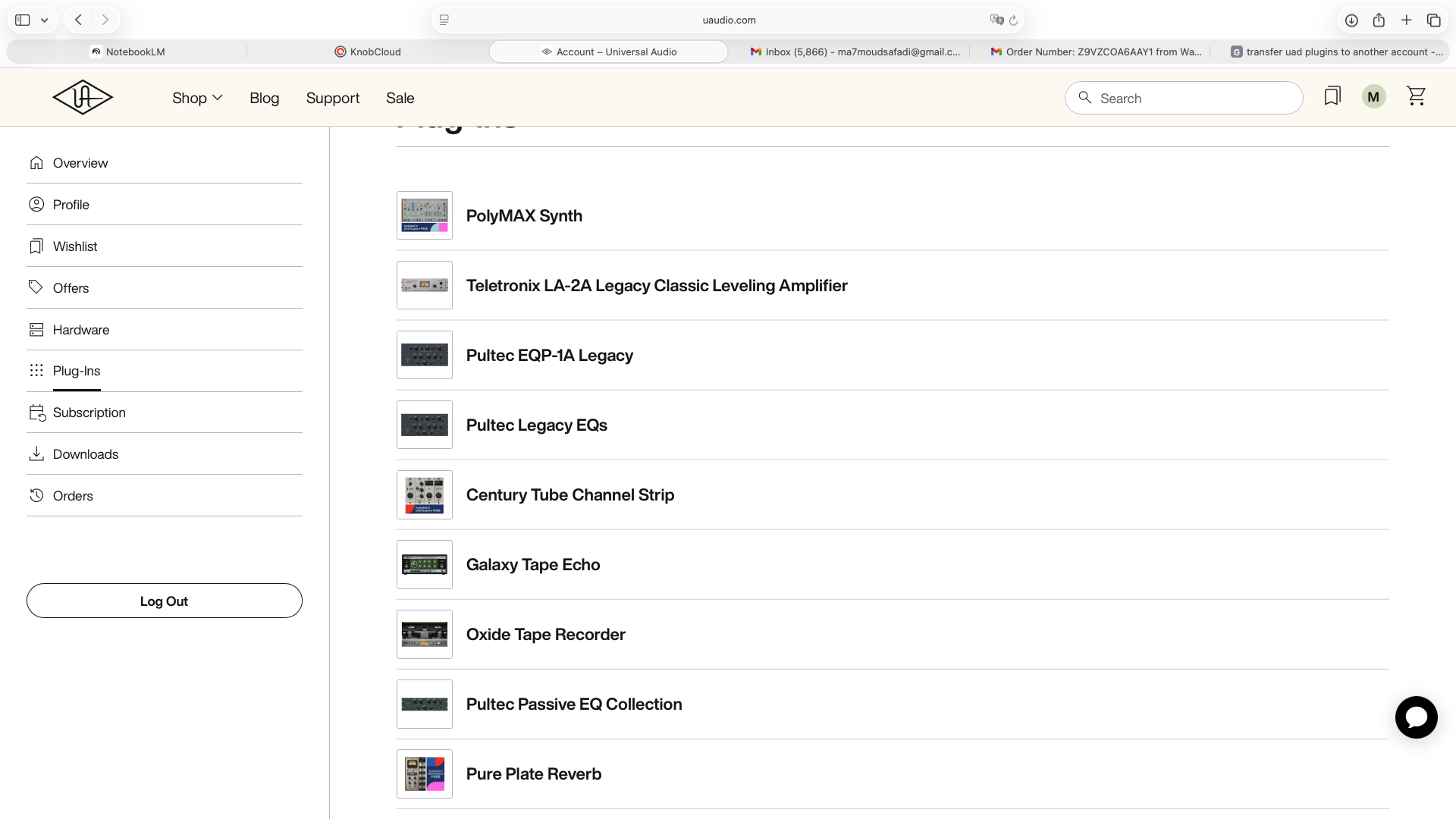Open the Pultec EQP-1A Legacy thumbnail
The image size is (1456, 819).
tap(425, 355)
